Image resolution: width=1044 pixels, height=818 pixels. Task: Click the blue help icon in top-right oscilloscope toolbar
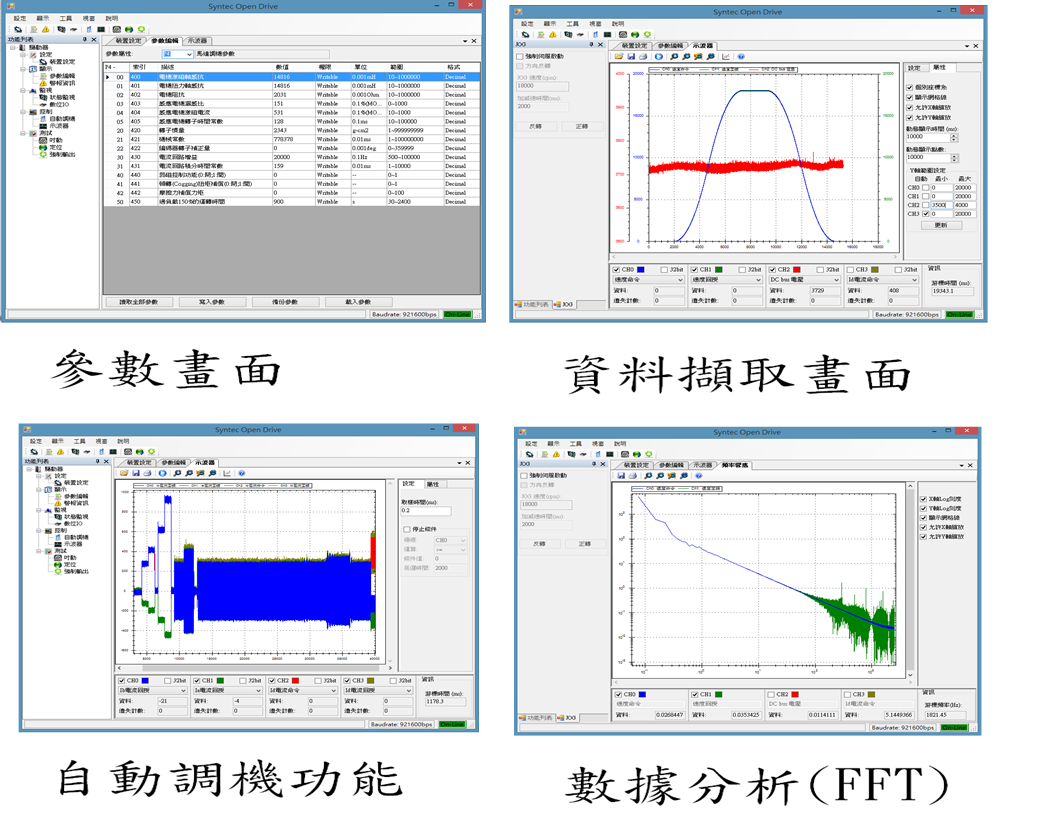click(x=741, y=57)
